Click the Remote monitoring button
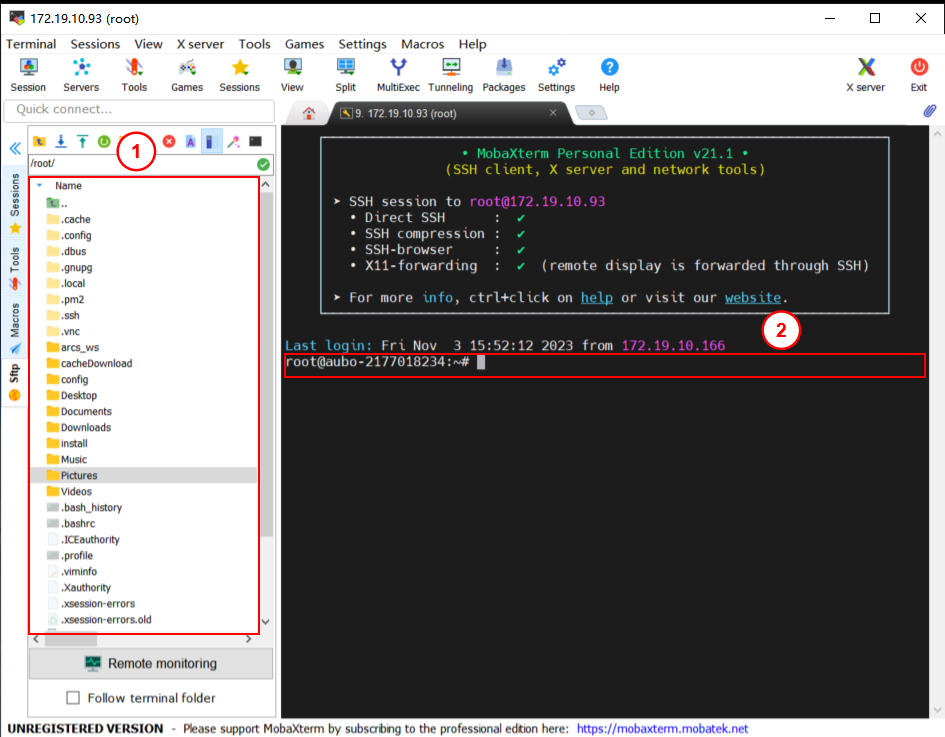945x737 pixels. pos(151,663)
